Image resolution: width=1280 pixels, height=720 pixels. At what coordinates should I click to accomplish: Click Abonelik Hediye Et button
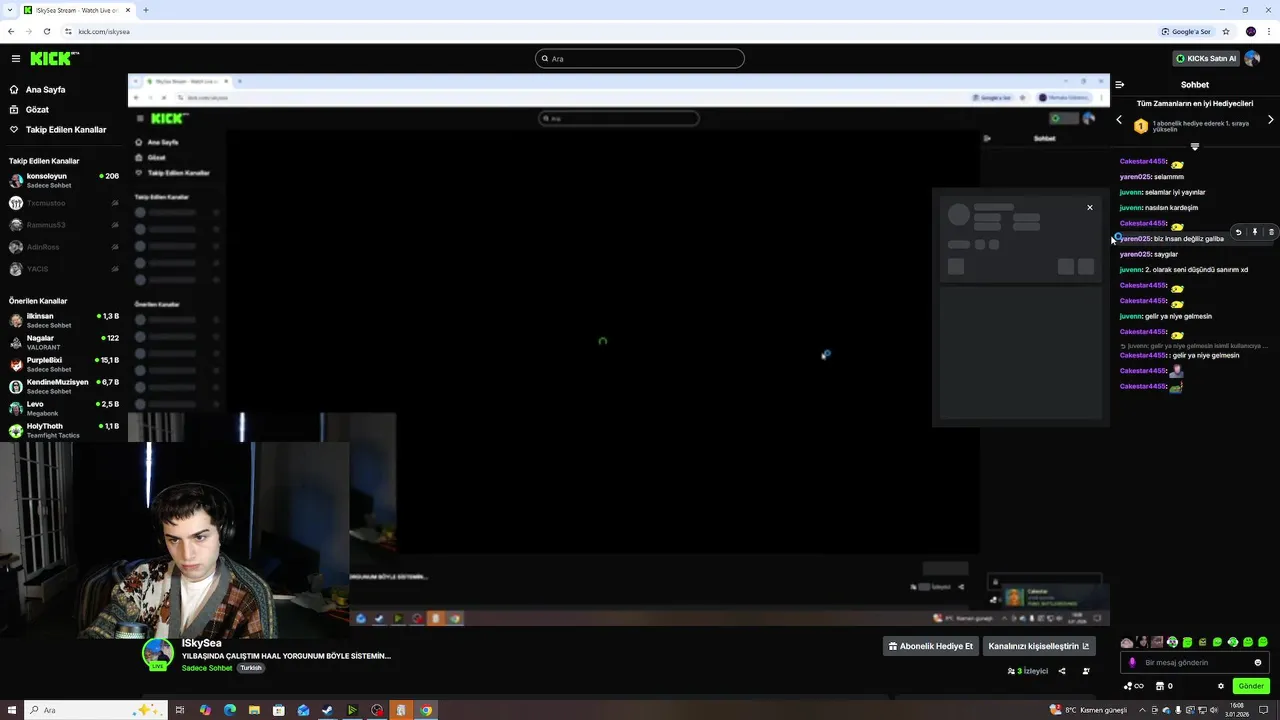click(x=930, y=646)
